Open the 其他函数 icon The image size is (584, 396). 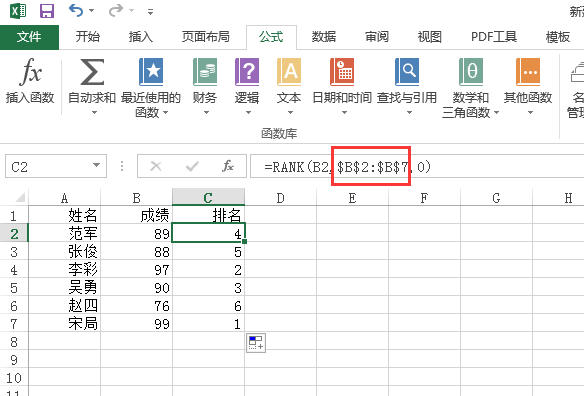(528, 72)
